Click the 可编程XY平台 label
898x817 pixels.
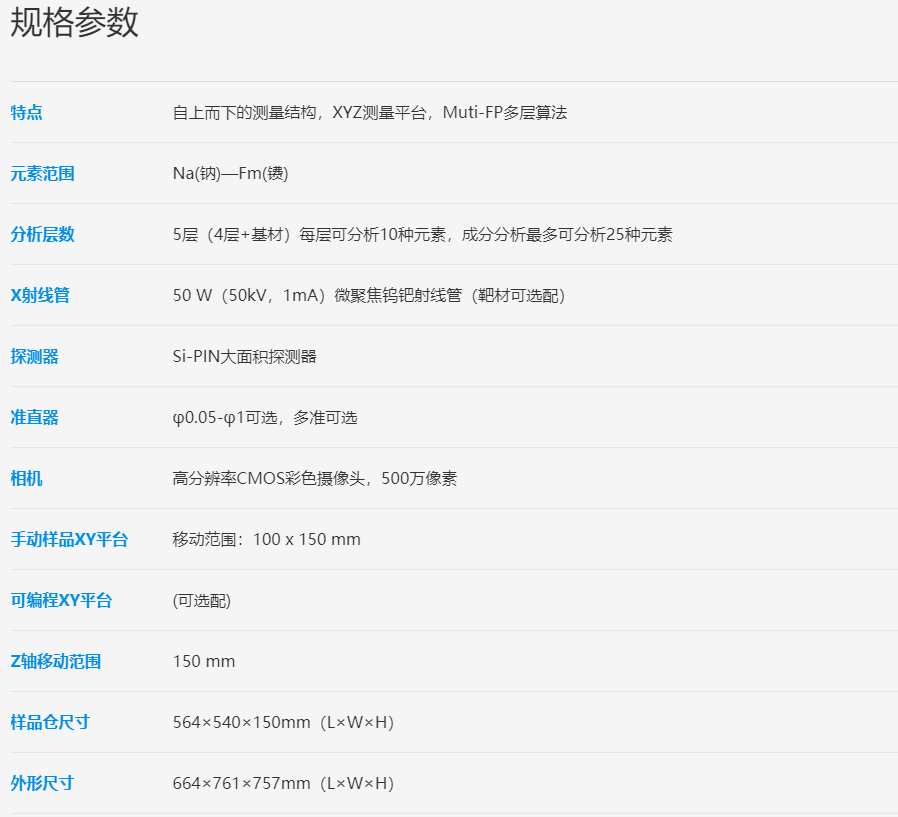click(61, 601)
